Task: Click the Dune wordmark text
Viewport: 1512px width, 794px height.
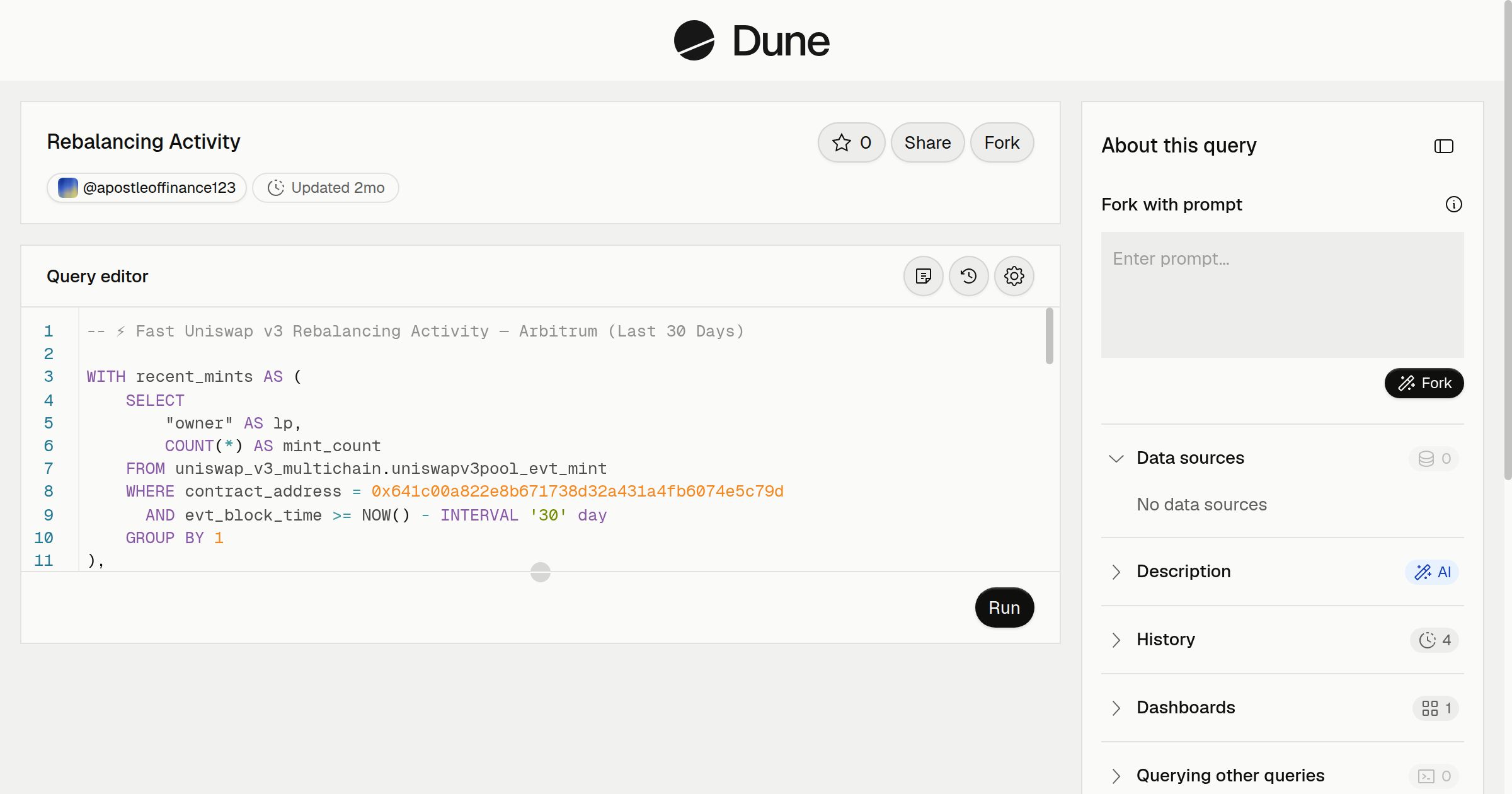Action: pyautogui.click(x=781, y=41)
